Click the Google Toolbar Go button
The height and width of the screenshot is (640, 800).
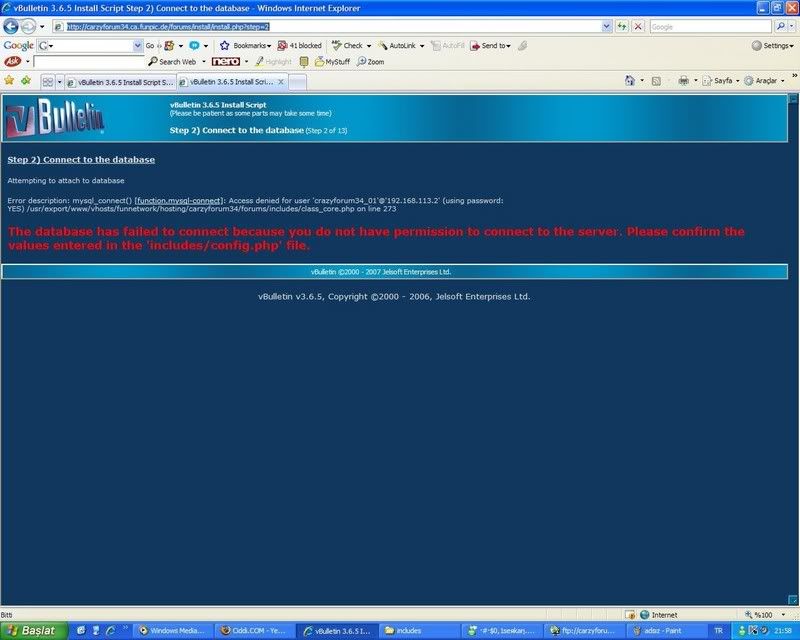149,45
